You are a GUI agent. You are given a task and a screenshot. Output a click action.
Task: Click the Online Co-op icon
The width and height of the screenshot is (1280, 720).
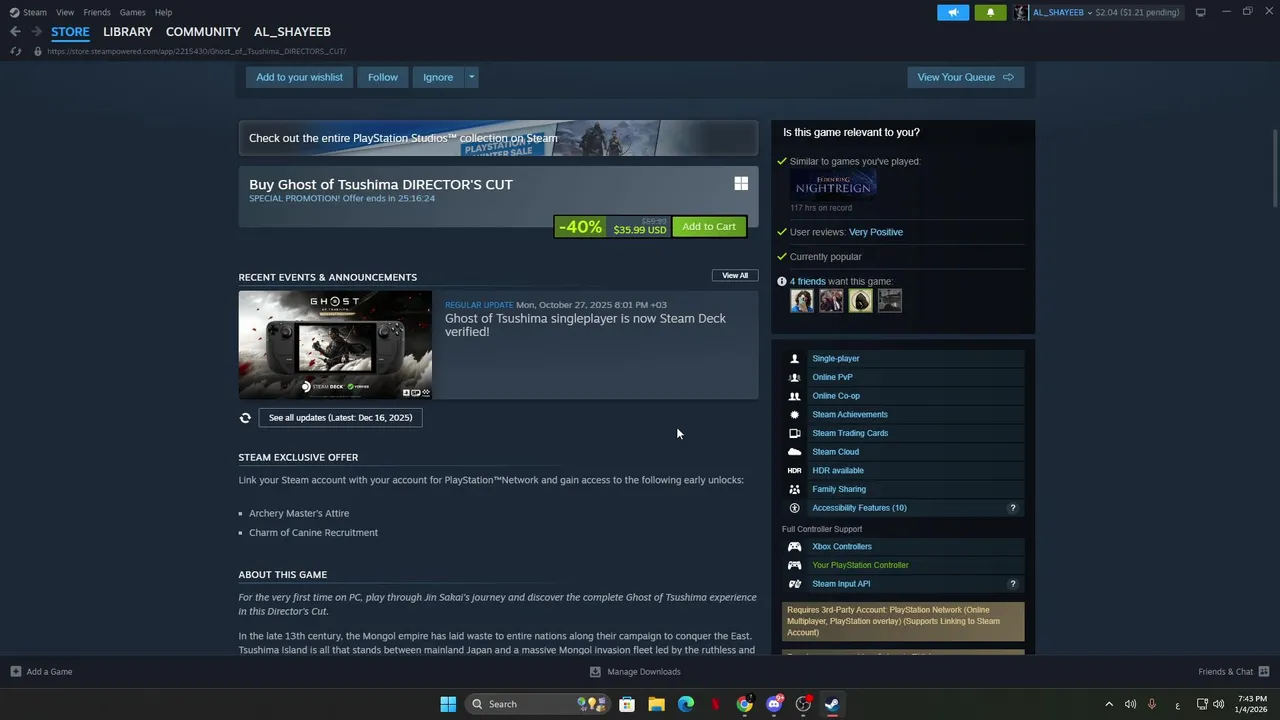(x=794, y=396)
